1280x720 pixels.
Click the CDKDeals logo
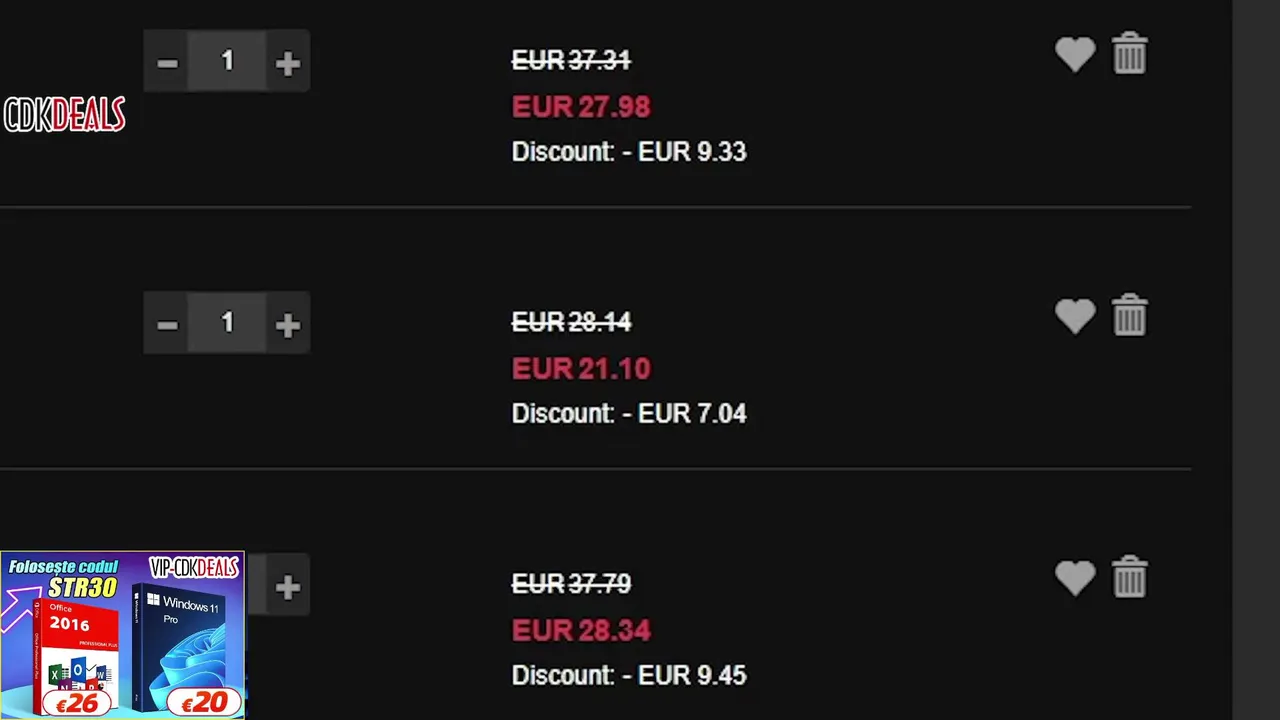64,115
